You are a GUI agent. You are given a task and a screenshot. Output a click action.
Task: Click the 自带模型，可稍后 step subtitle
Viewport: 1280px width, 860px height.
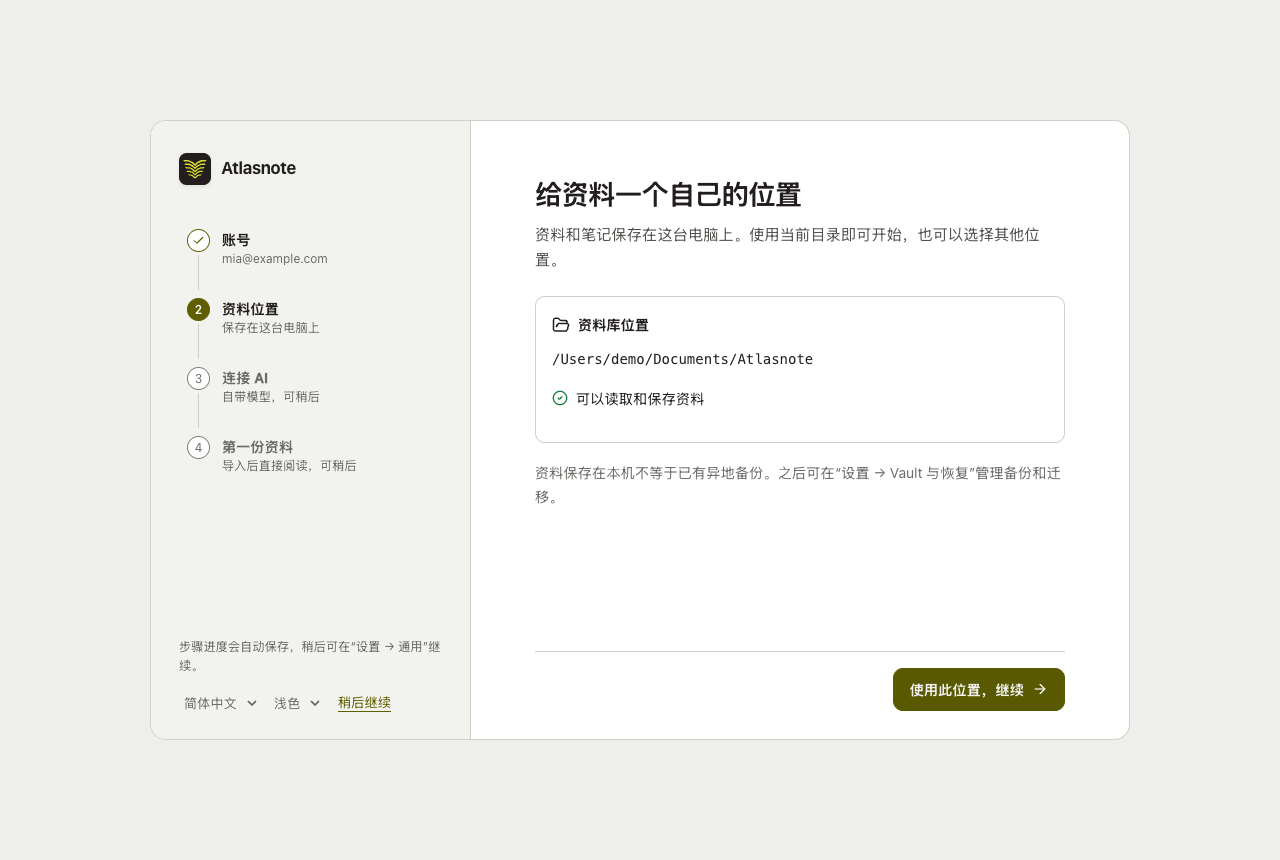click(271, 397)
